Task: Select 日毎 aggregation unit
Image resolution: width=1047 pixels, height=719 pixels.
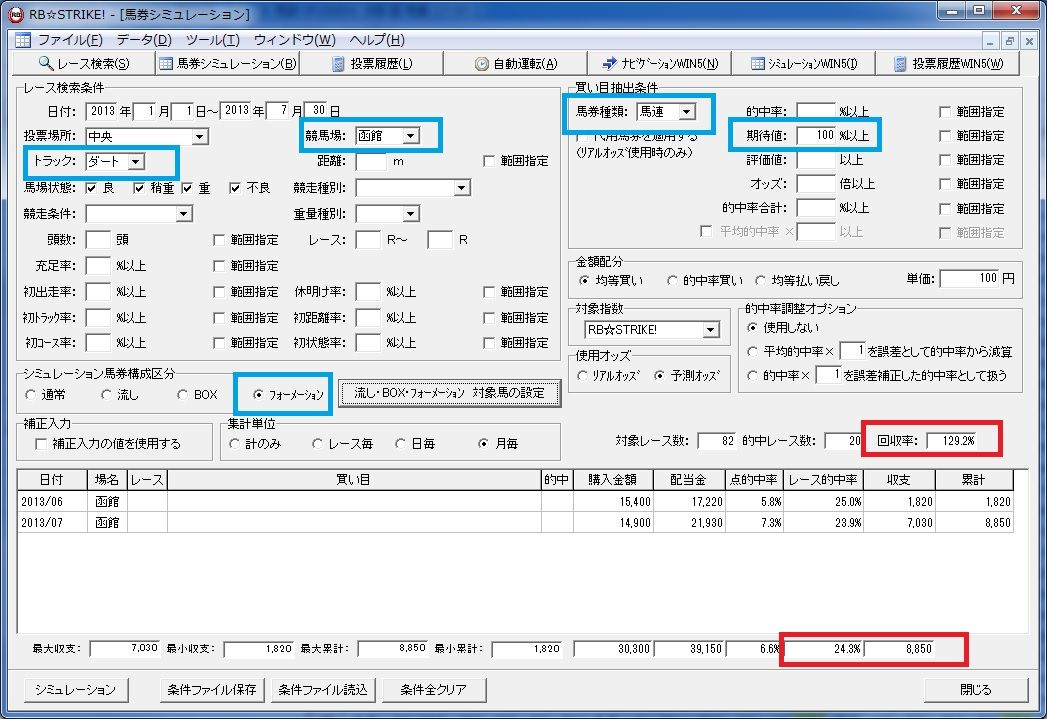Action: [400, 444]
